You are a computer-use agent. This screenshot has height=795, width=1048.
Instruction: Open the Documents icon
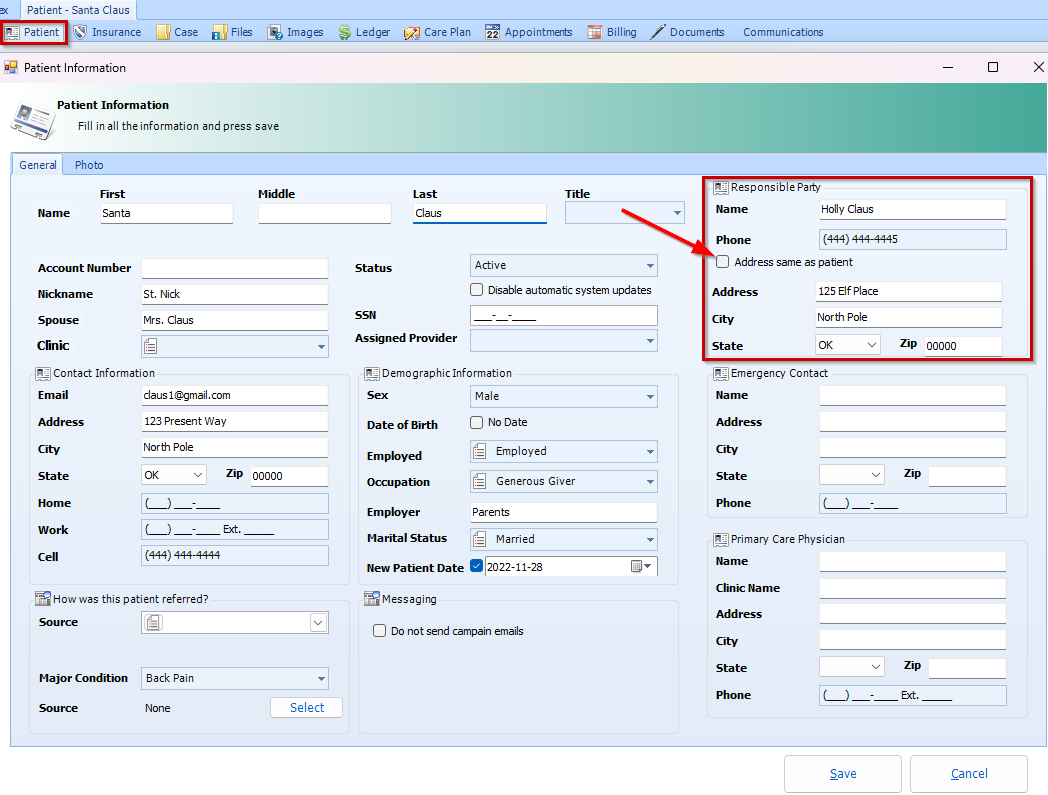coord(687,31)
